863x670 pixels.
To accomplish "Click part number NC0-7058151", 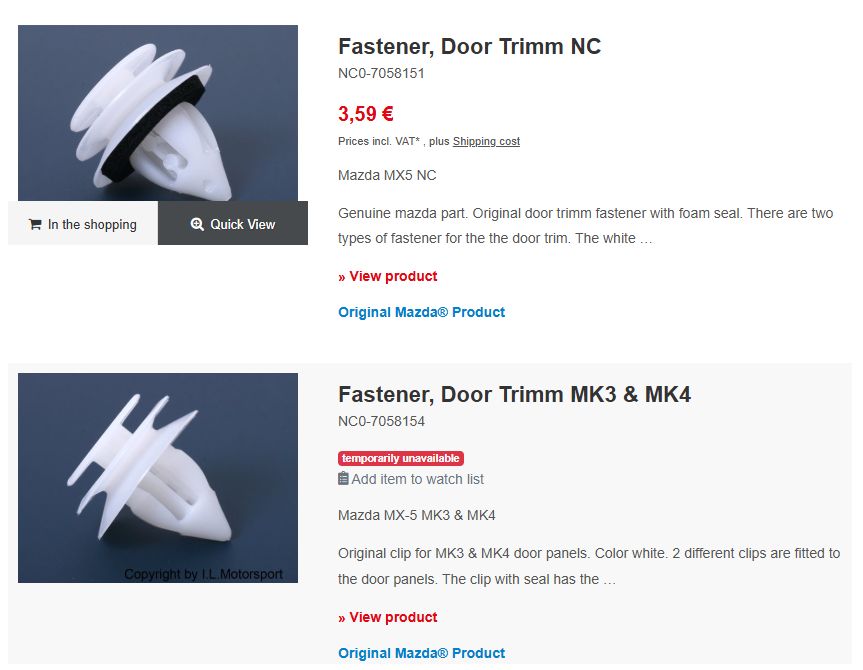I will point(381,73).
